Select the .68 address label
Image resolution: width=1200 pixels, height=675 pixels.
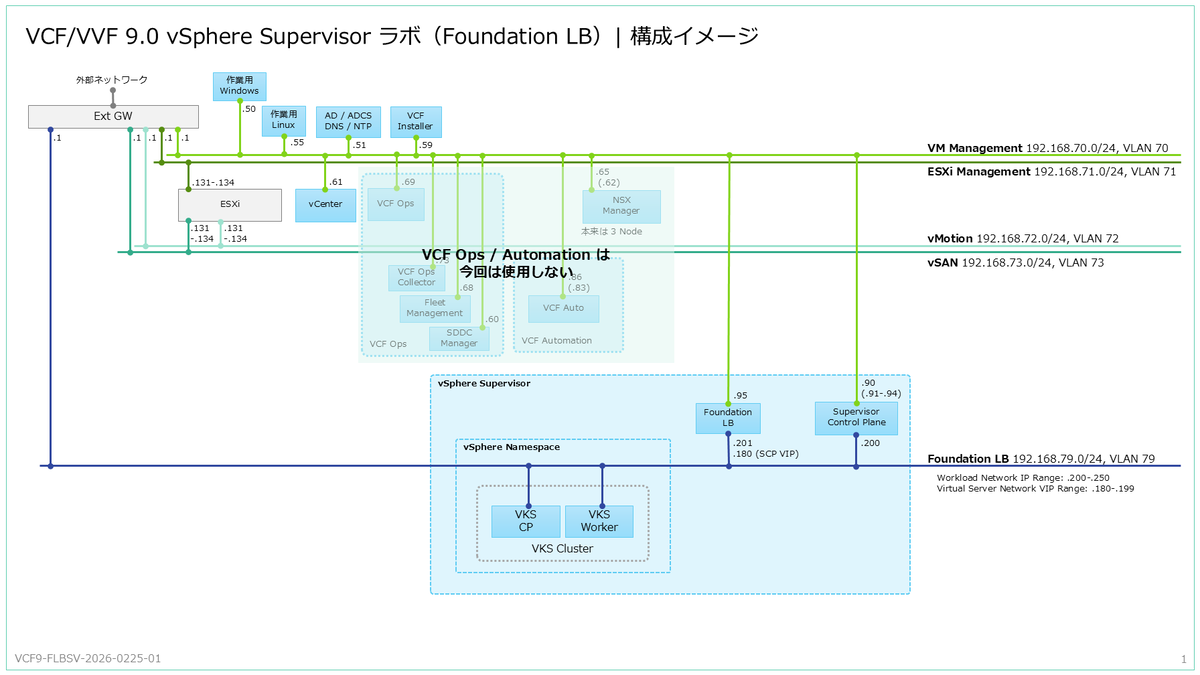click(466, 288)
